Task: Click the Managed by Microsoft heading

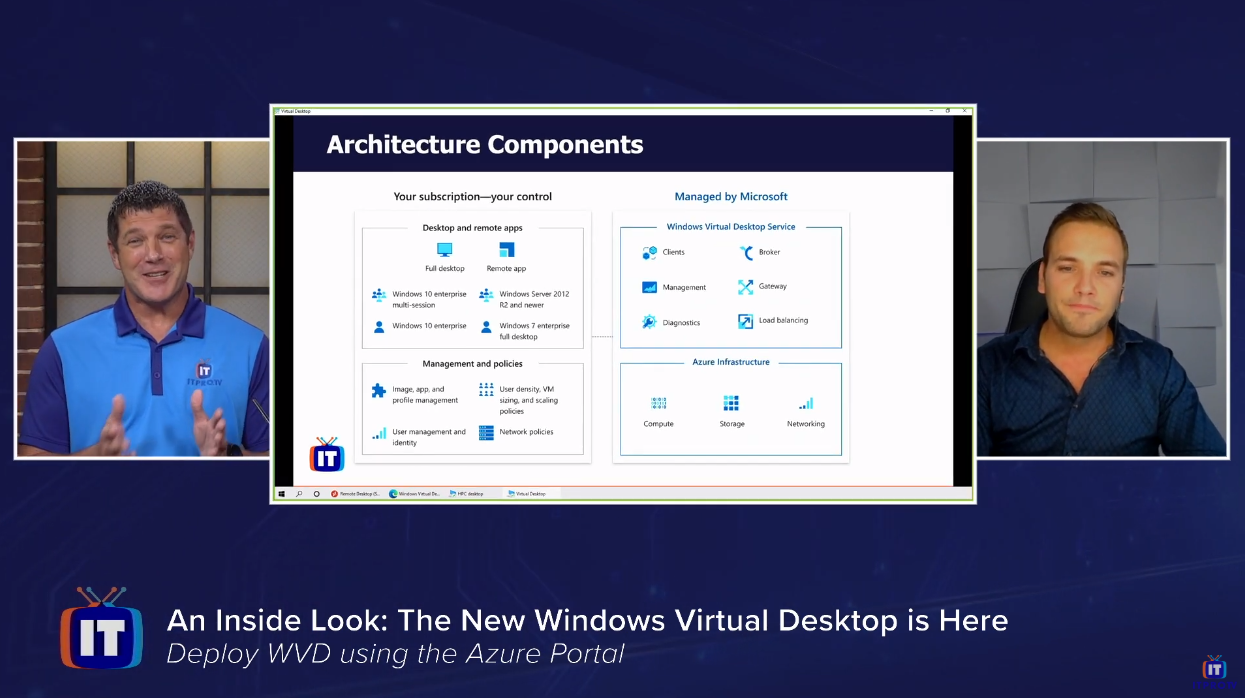Action: click(x=731, y=196)
